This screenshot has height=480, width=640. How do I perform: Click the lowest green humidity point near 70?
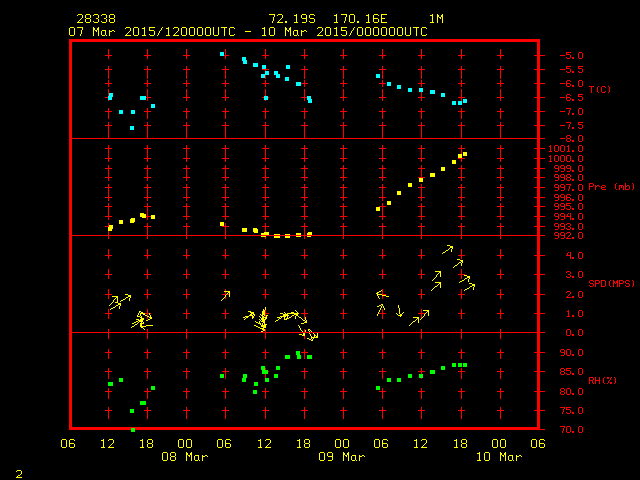133,429
